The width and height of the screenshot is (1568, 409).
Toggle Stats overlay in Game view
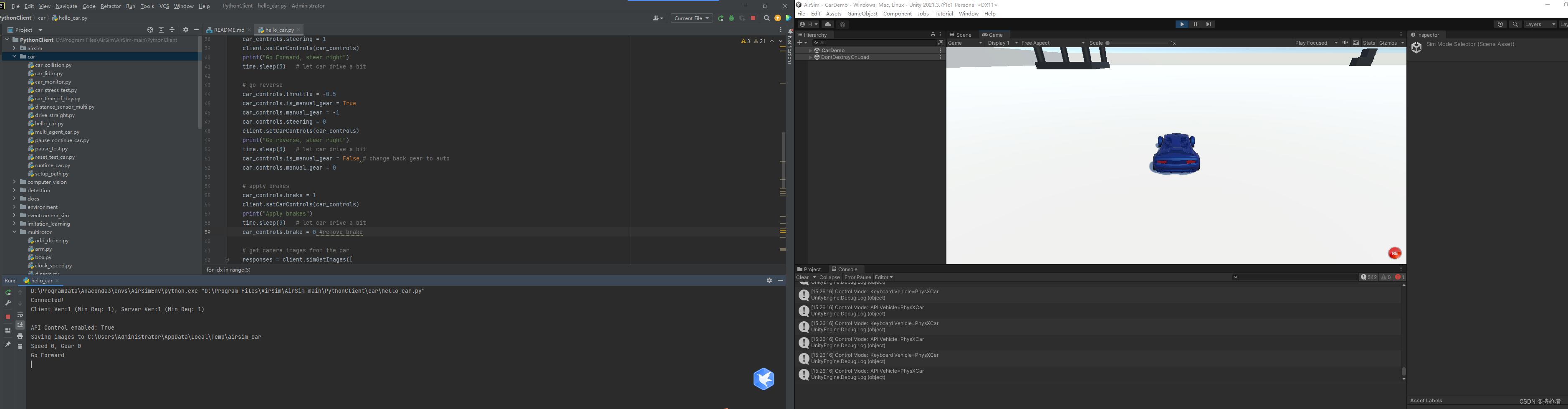click(1369, 43)
